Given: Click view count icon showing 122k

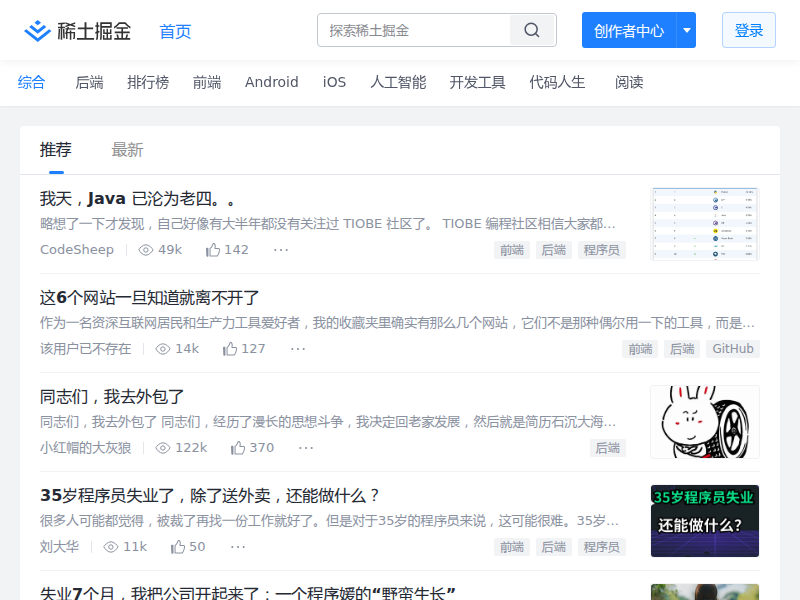Looking at the screenshot, I should (163, 448).
